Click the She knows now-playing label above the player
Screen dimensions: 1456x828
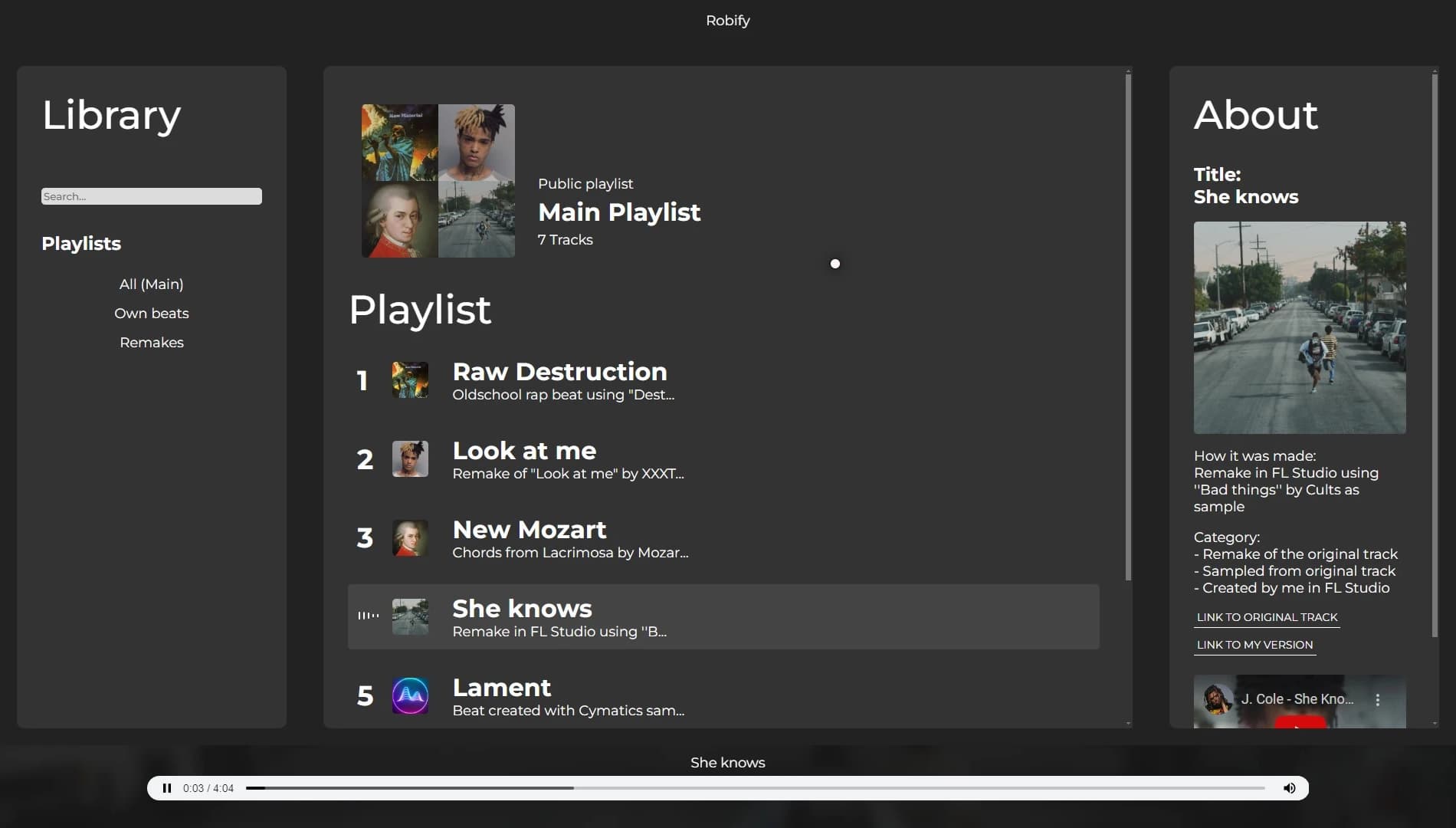728,763
